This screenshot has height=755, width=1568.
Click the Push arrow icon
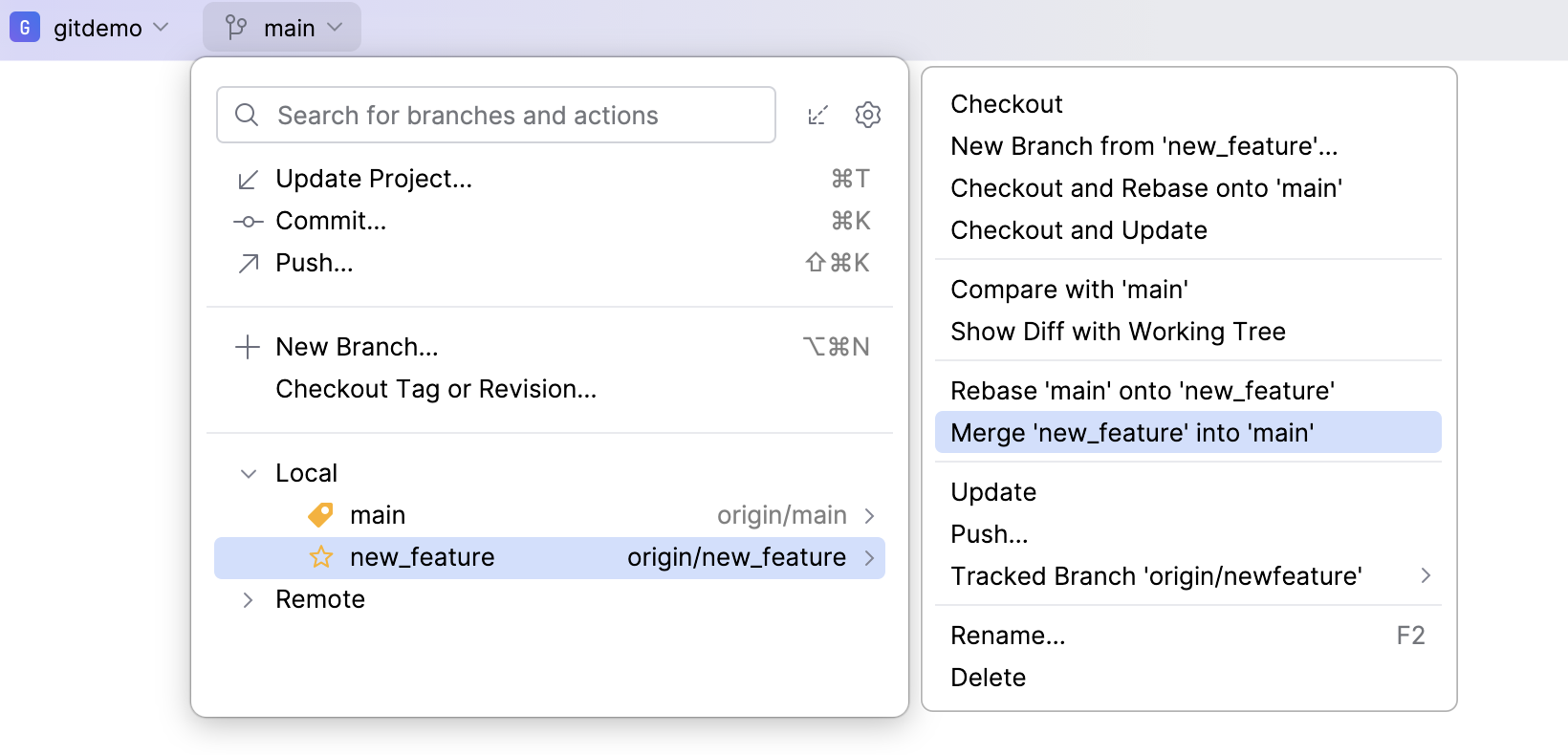248,264
